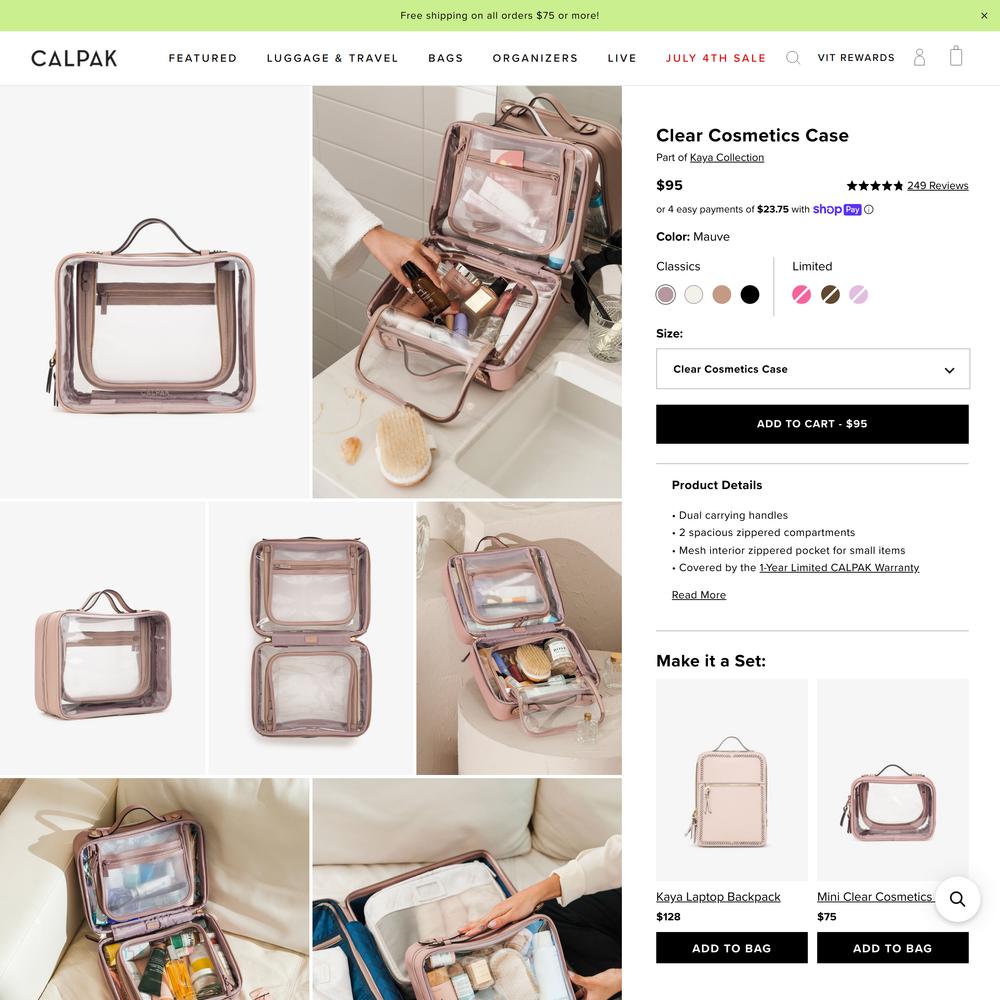Go to July 4th Sale
Screen dimensions: 1000x1000
click(716, 58)
